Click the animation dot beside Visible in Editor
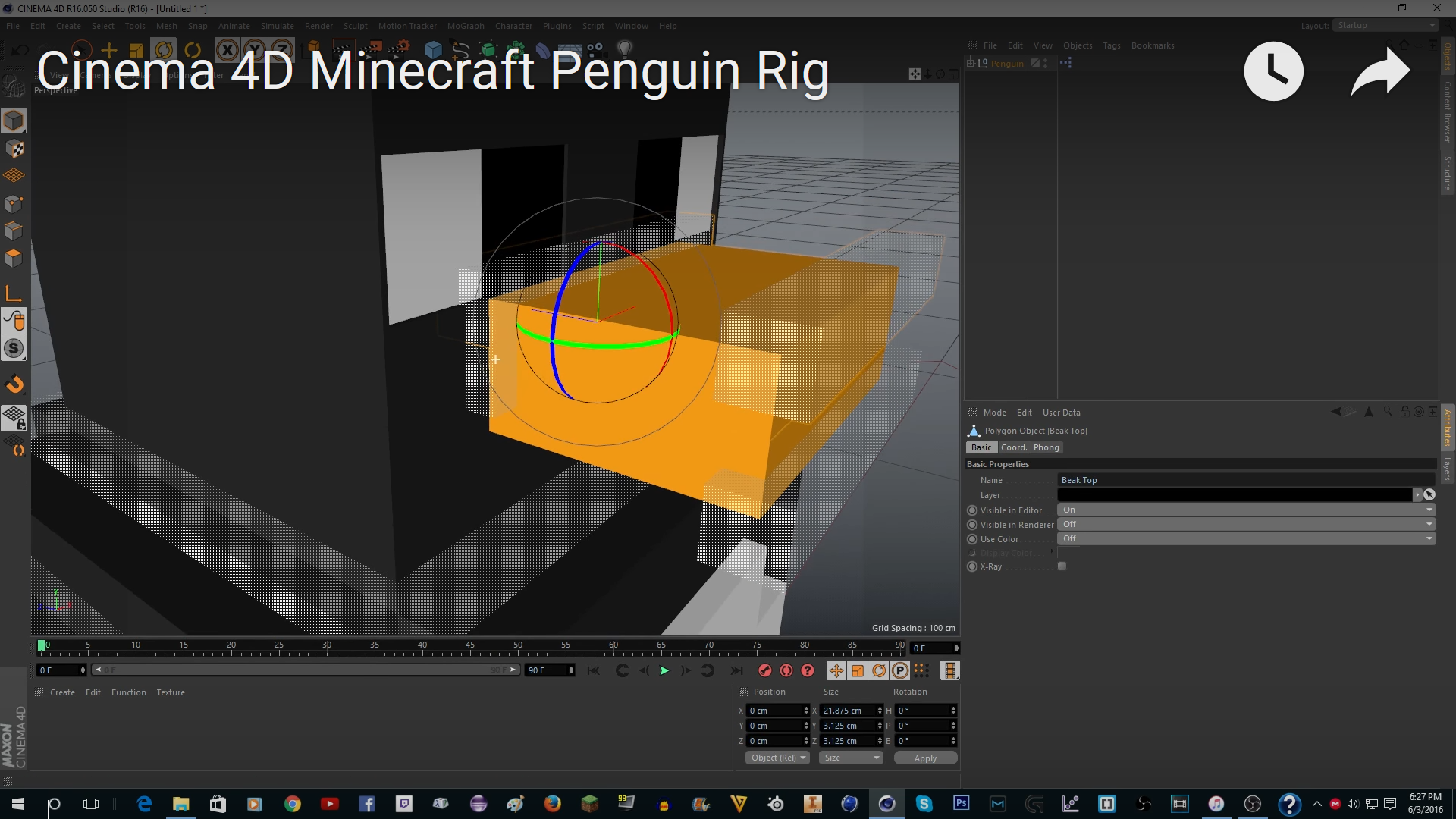The height and width of the screenshot is (819, 1456). pyautogui.click(x=972, y=510)
